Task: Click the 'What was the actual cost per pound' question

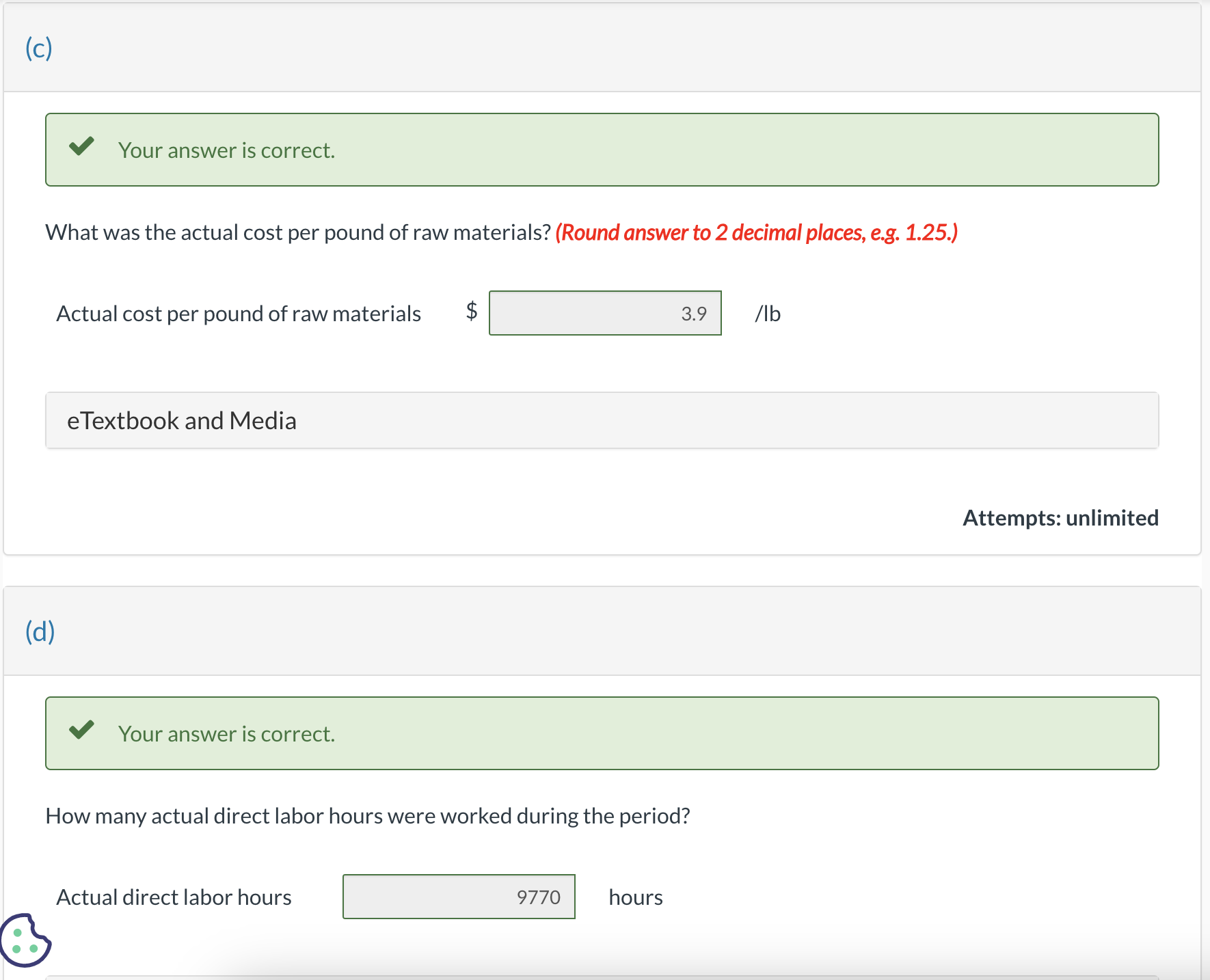Action: (298, 232)
